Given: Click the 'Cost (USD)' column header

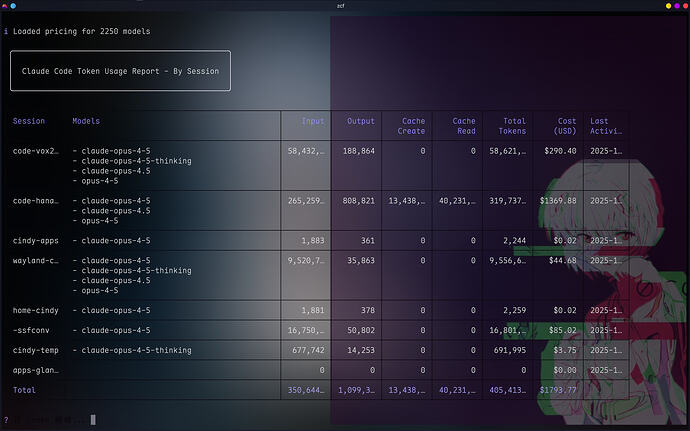Looking at the screenshot, I should pos(565,126).
